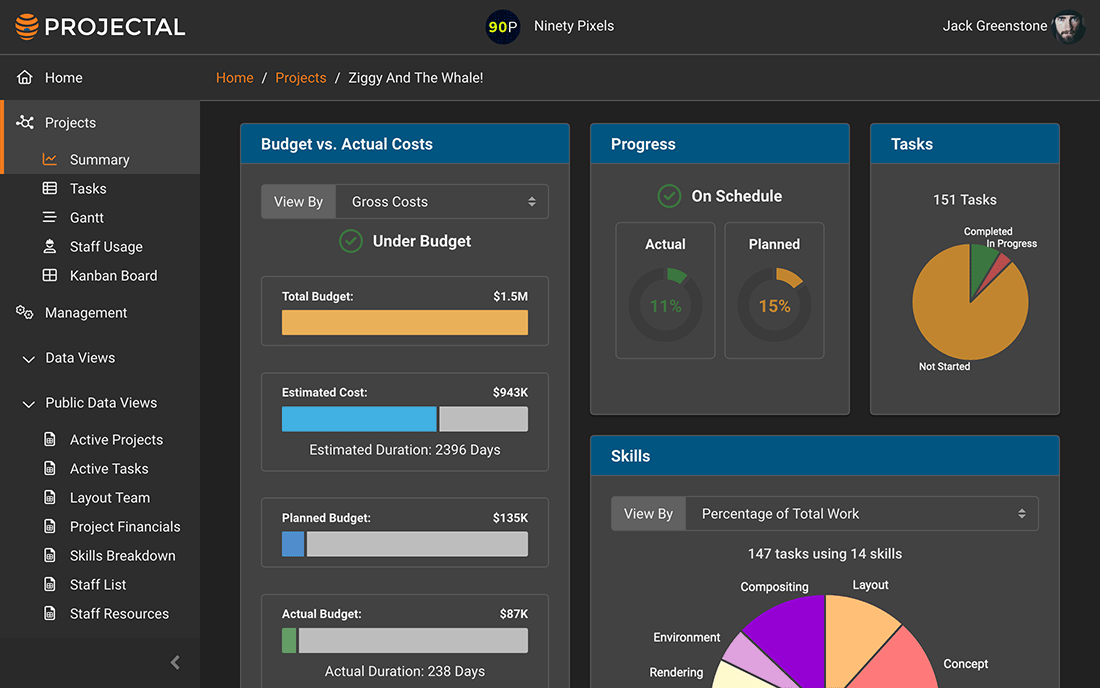This screenshot has width=1100, height=688.
Task: Click the Staff Resources document icon
Action: (49, 613)
